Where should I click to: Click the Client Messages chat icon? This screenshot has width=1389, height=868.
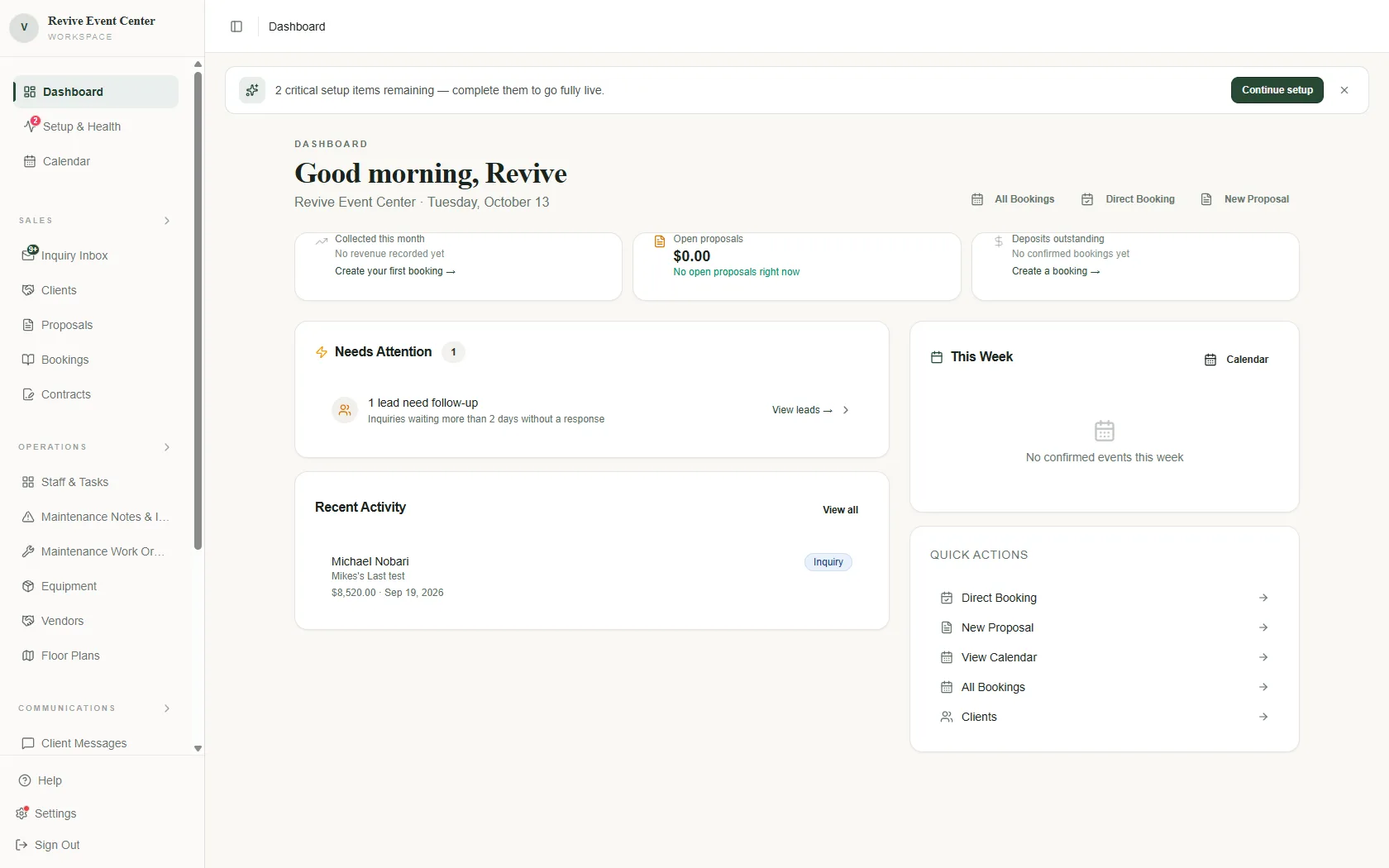point(28,743)
